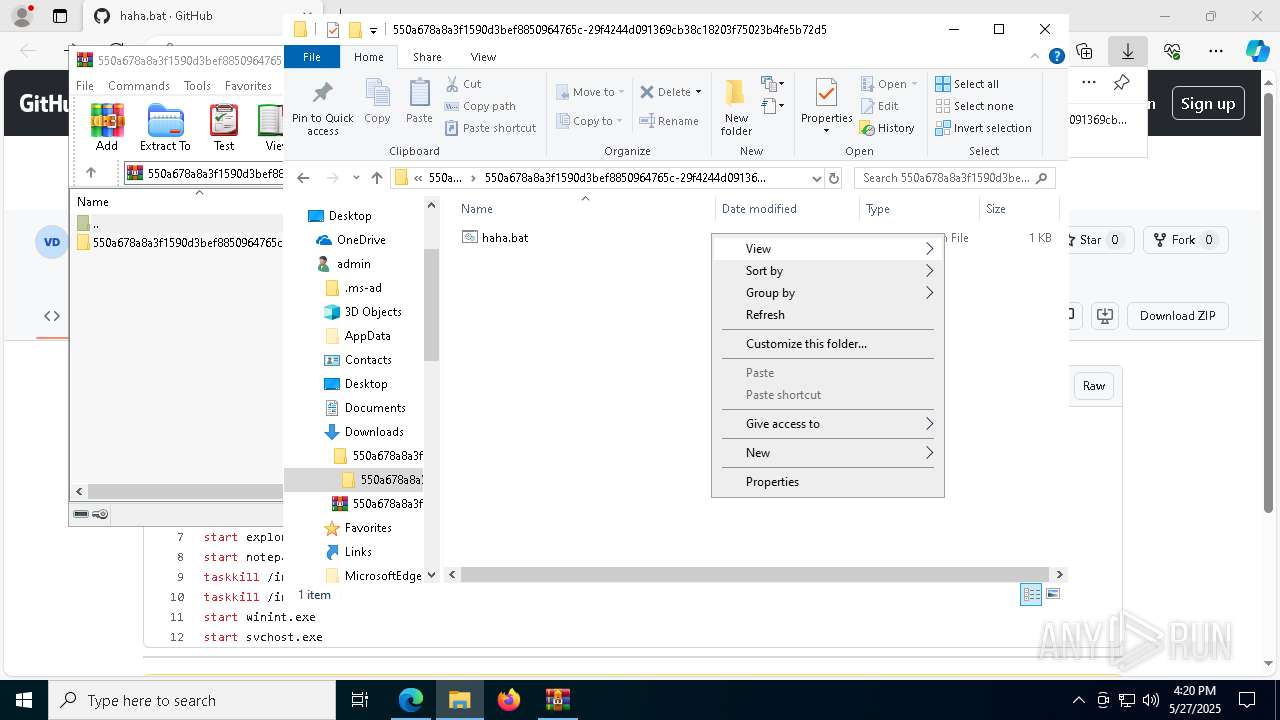Choose Refresh in context menu

click(x=827, y=315)
